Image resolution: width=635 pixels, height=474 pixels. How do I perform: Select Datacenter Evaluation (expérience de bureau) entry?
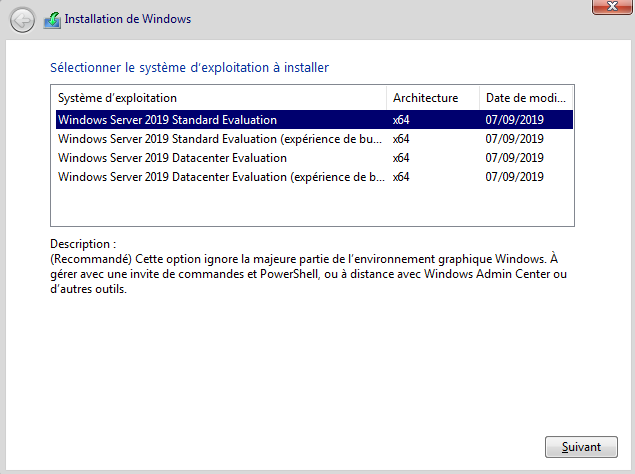(x=220, y=177)
